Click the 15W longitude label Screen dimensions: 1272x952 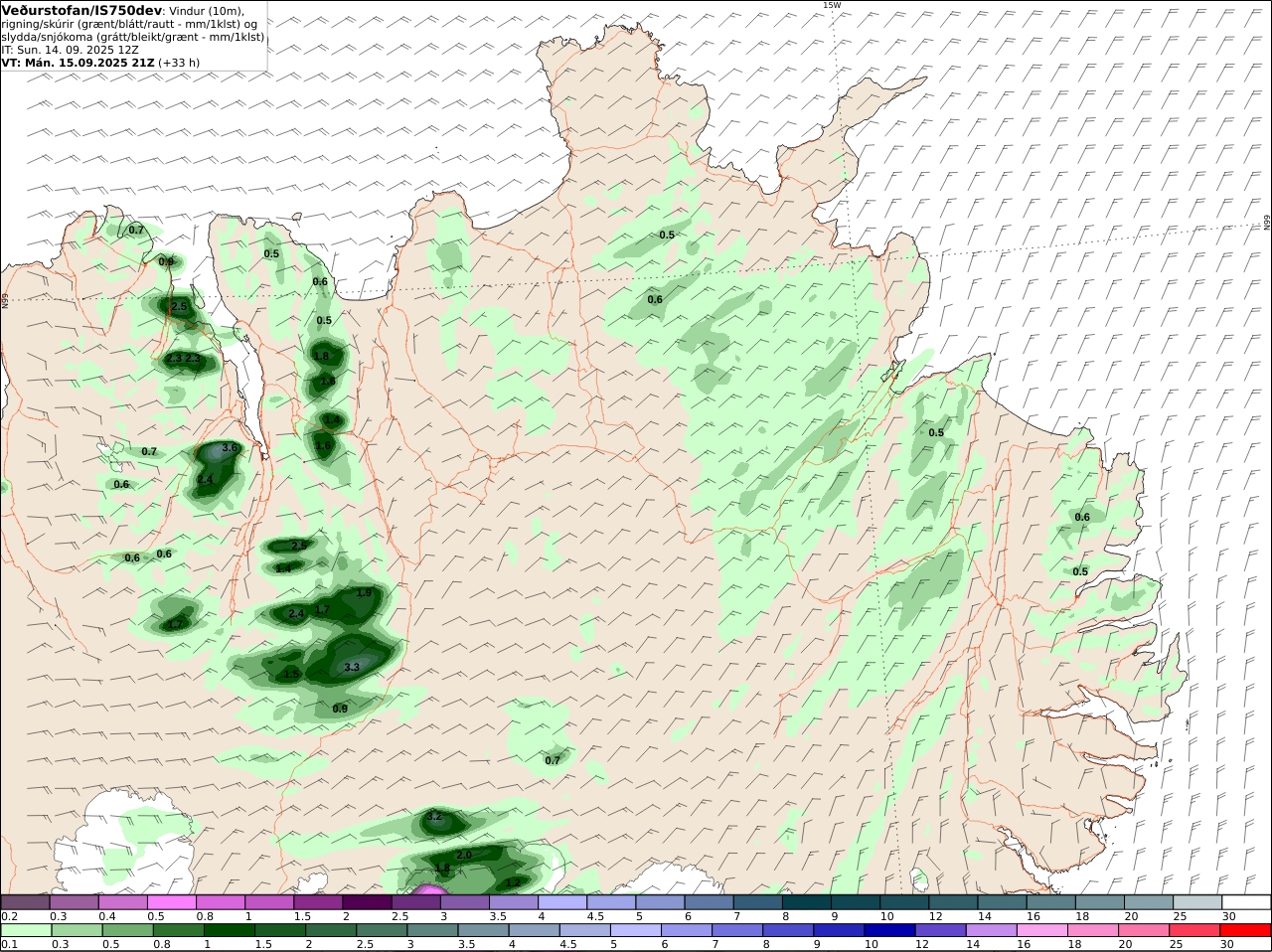point(832,5)
